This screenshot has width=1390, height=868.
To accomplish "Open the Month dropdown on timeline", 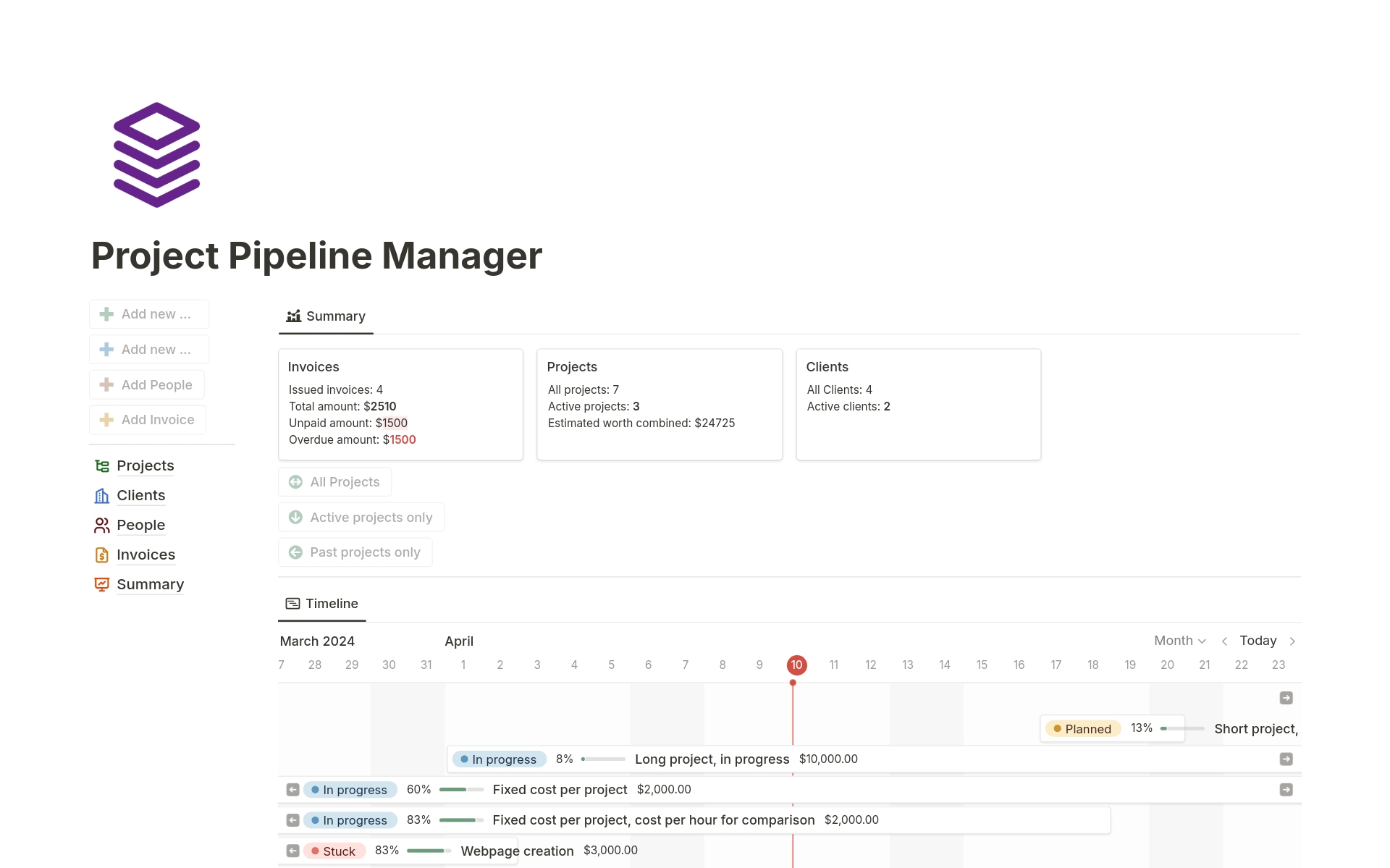I will 1177,640.
